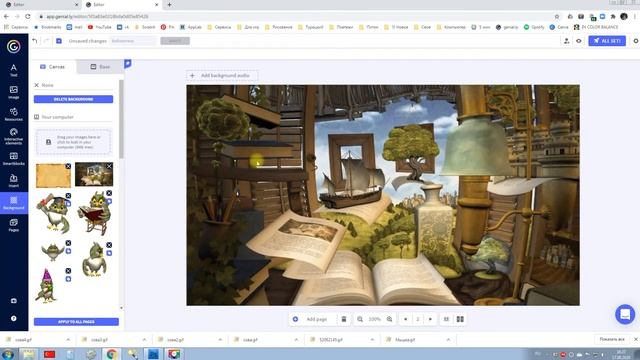This screenshot has width=640, height=360.
Task: Delete the rocking chair owl image
Action: (x=109, y=193)
